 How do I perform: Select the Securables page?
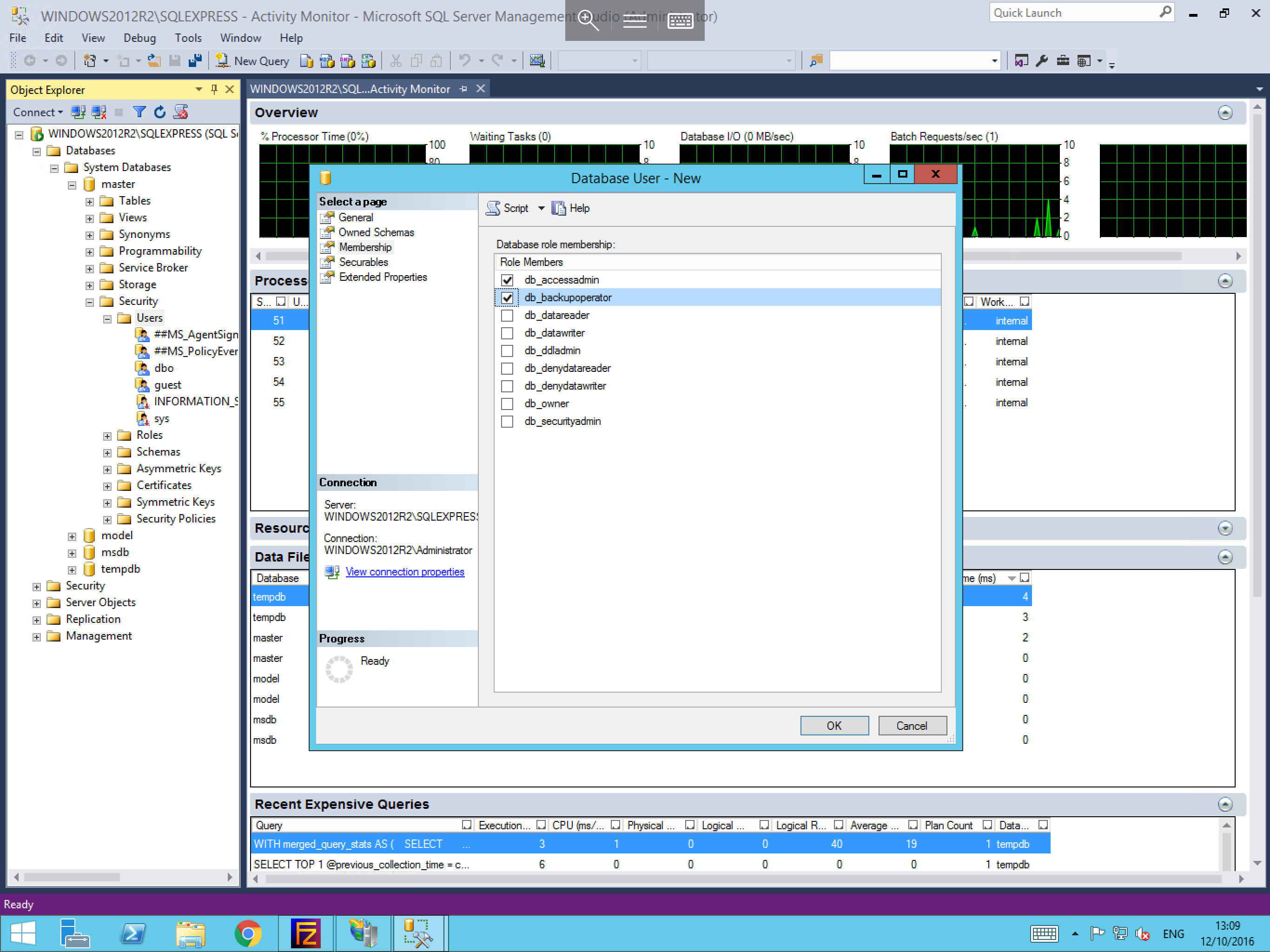pos(364,262)
